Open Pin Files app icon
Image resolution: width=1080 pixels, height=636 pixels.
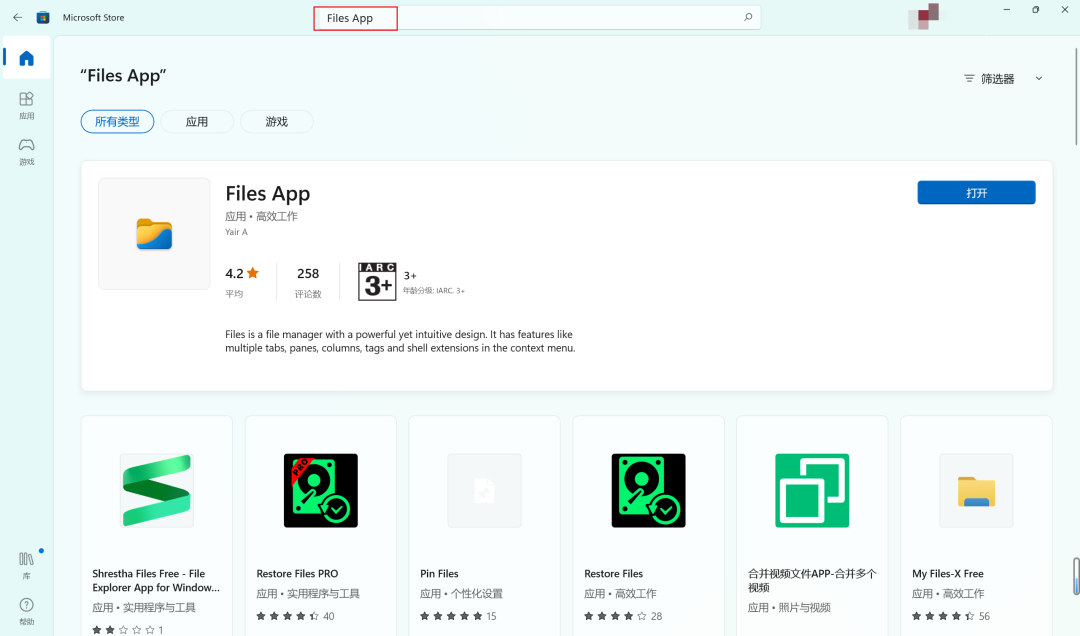pyautogui.click(x=484, y=491)
